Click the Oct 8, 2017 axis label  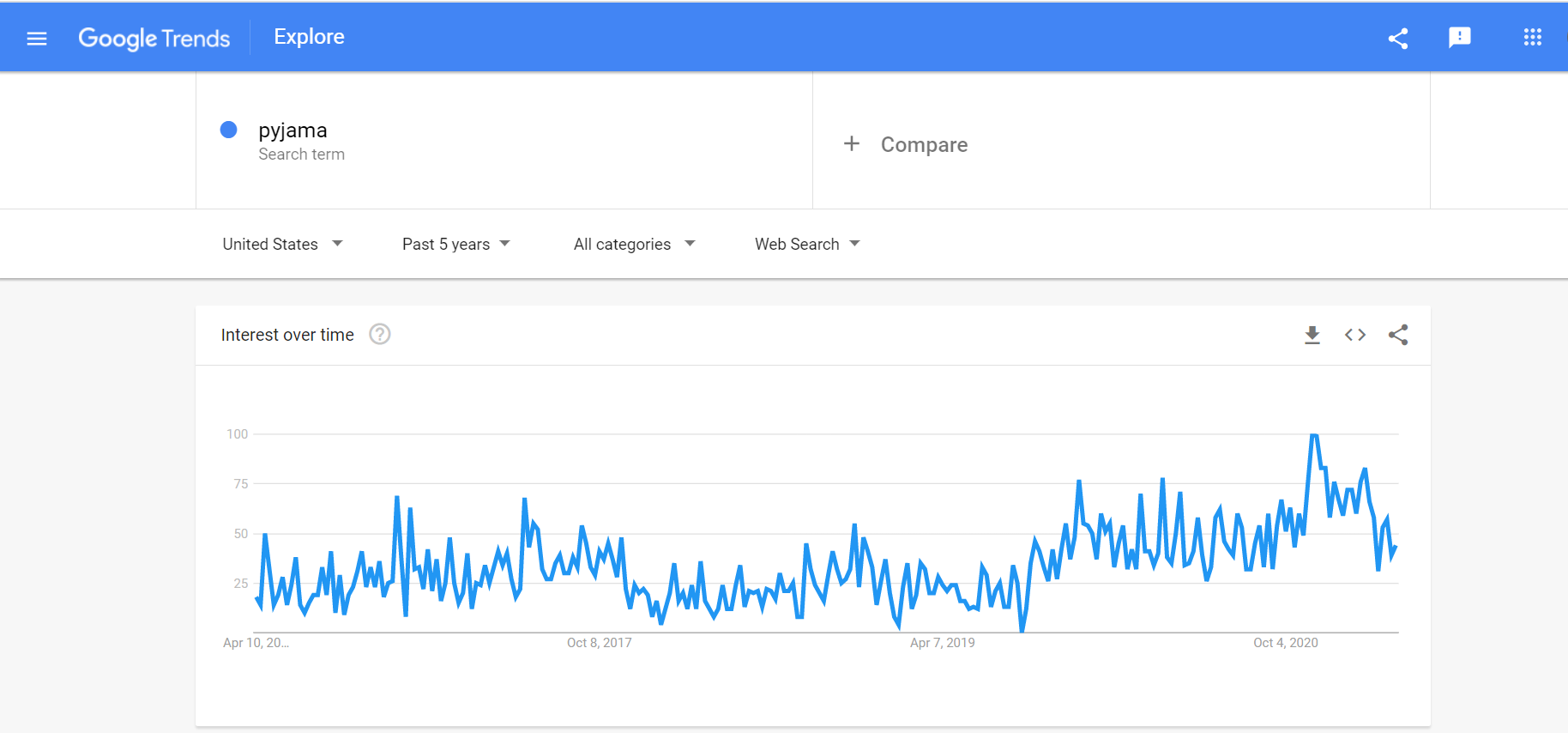click(599, 643)
